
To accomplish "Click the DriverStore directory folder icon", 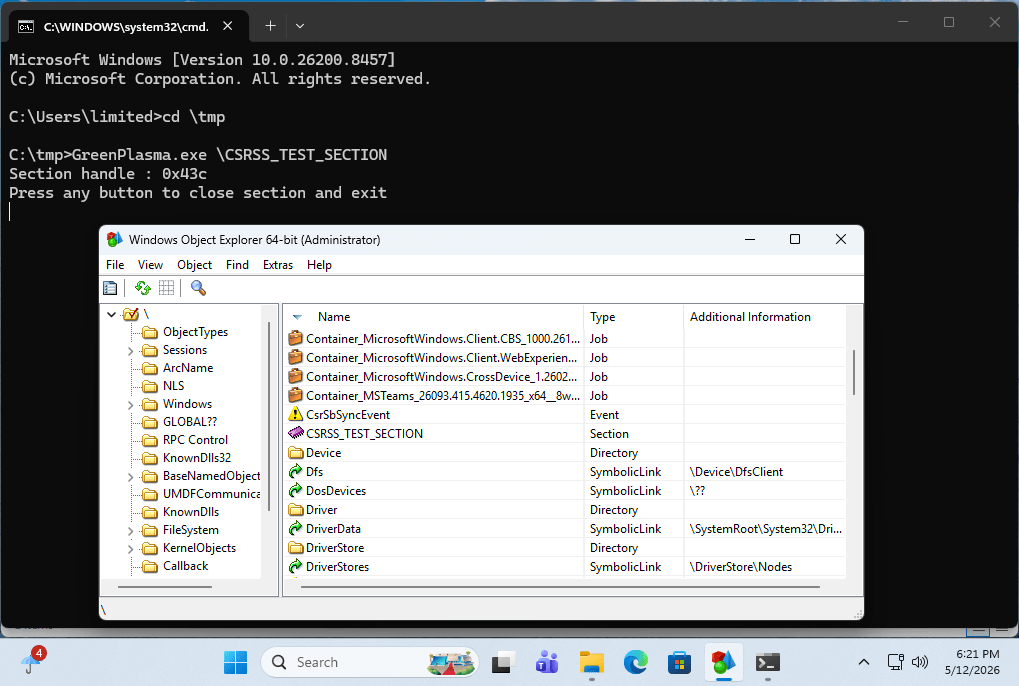I will pyautogui.click(x=296, y=548).
